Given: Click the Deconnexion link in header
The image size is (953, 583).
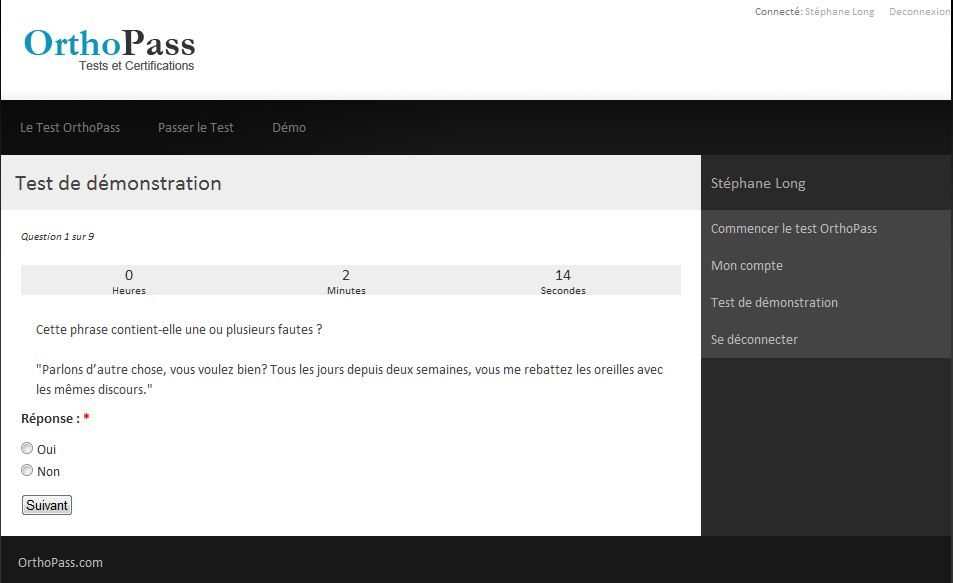Looking at the screenshot, I should tap(919, 12).
